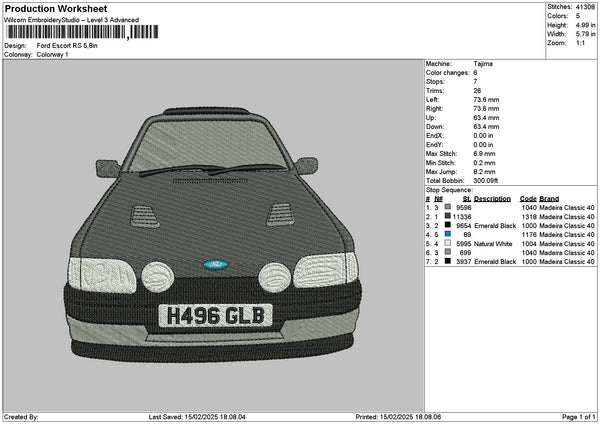Screen dimensions: 600x424
Task: Click the barcode under the worksheet title
Action: point(68,32)
